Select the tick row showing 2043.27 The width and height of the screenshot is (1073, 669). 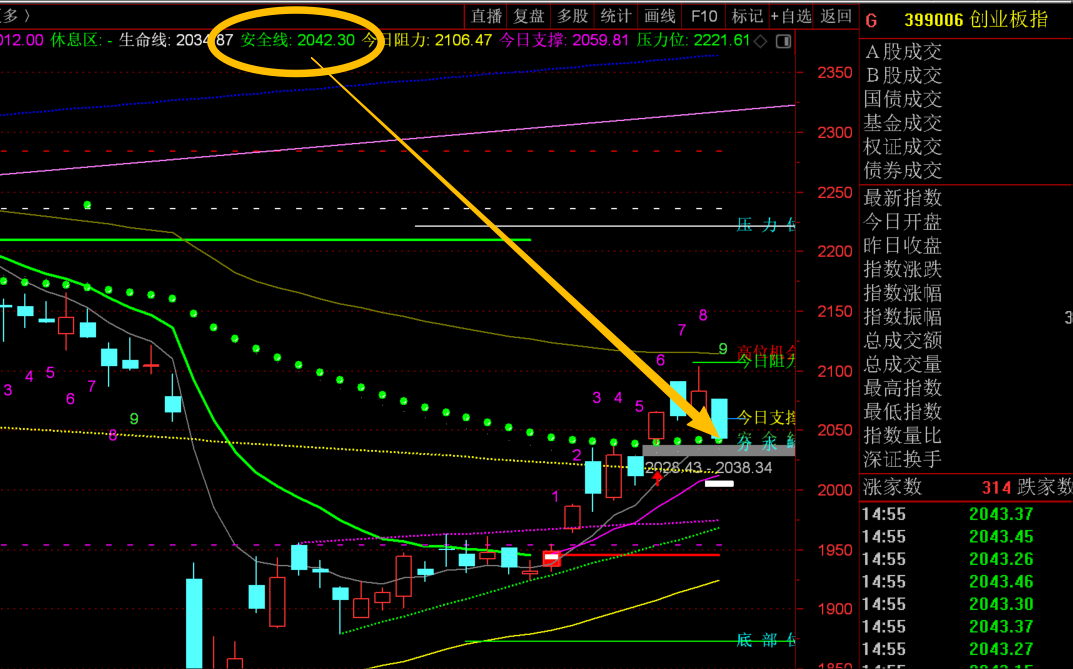pyautogui.click(x=966, y=649)
